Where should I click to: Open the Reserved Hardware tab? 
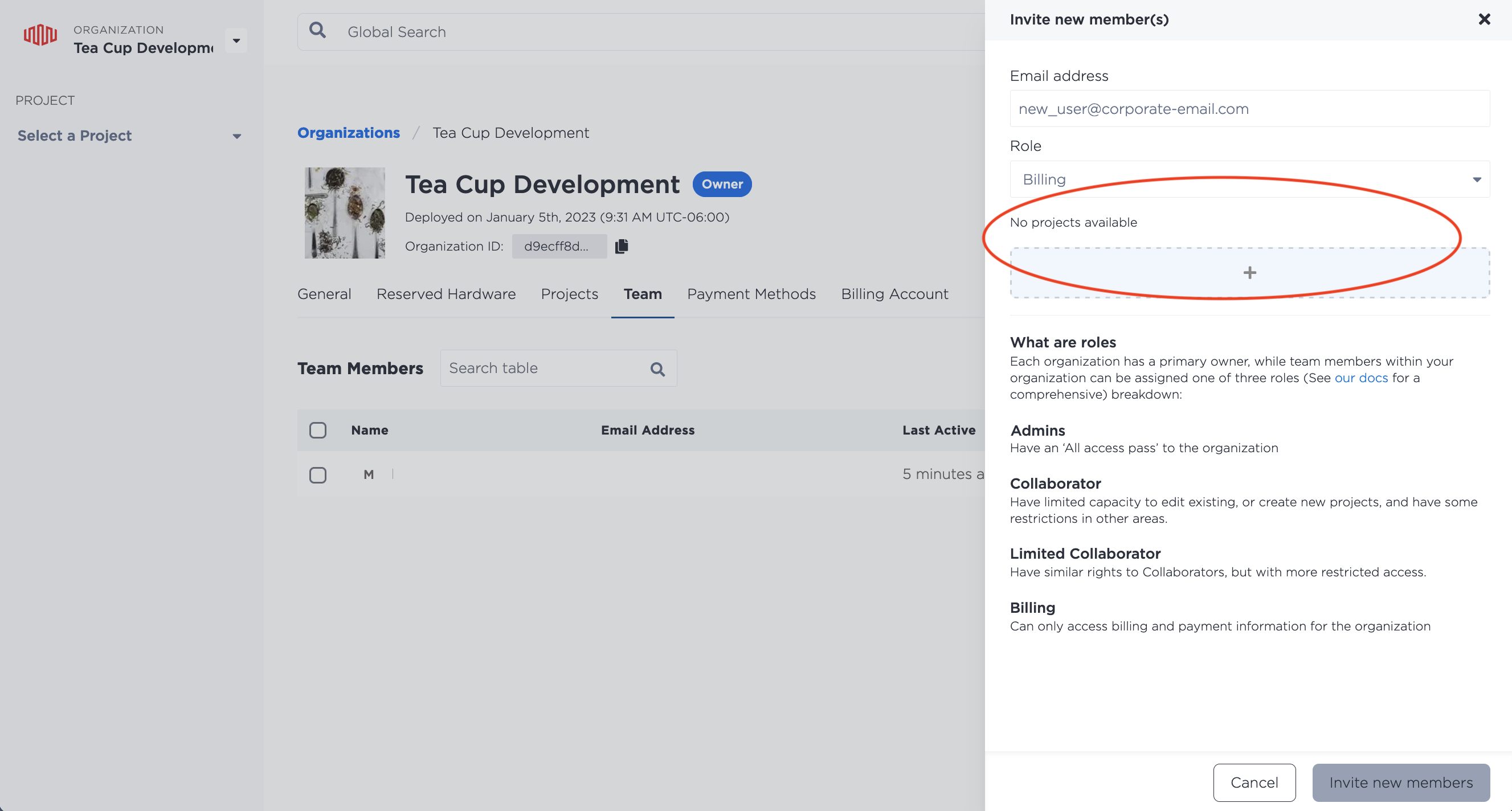coord(446,294)
